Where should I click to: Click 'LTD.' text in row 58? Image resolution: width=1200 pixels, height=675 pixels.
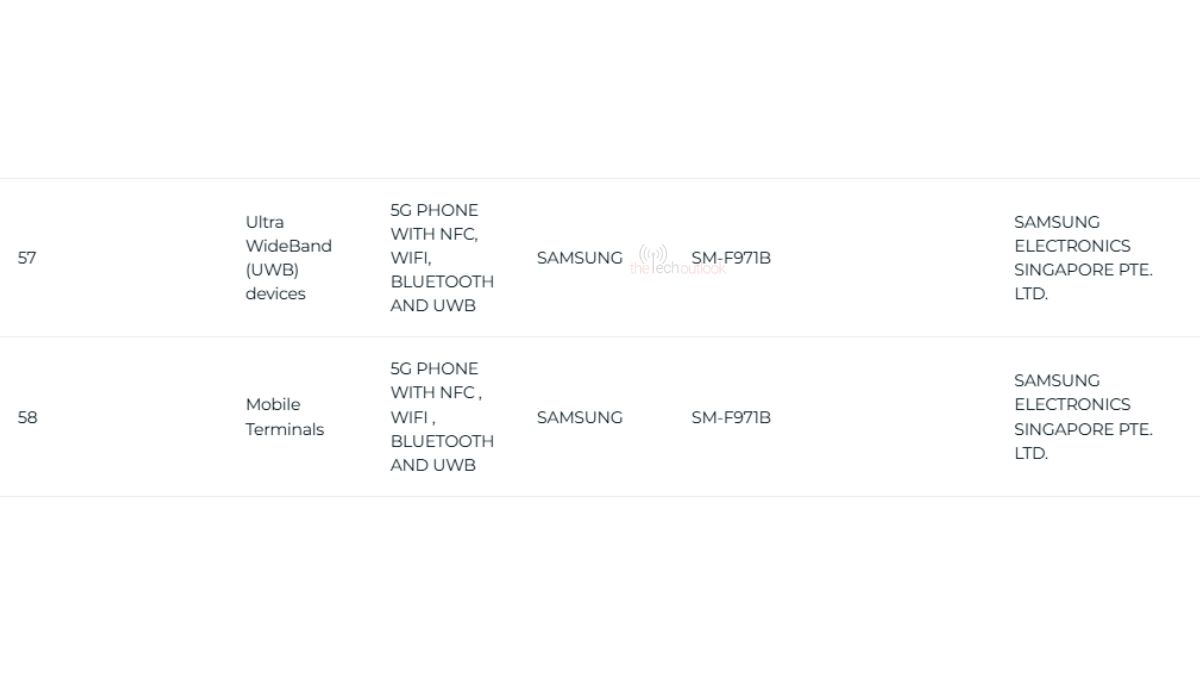click(x=1031, y=453)
